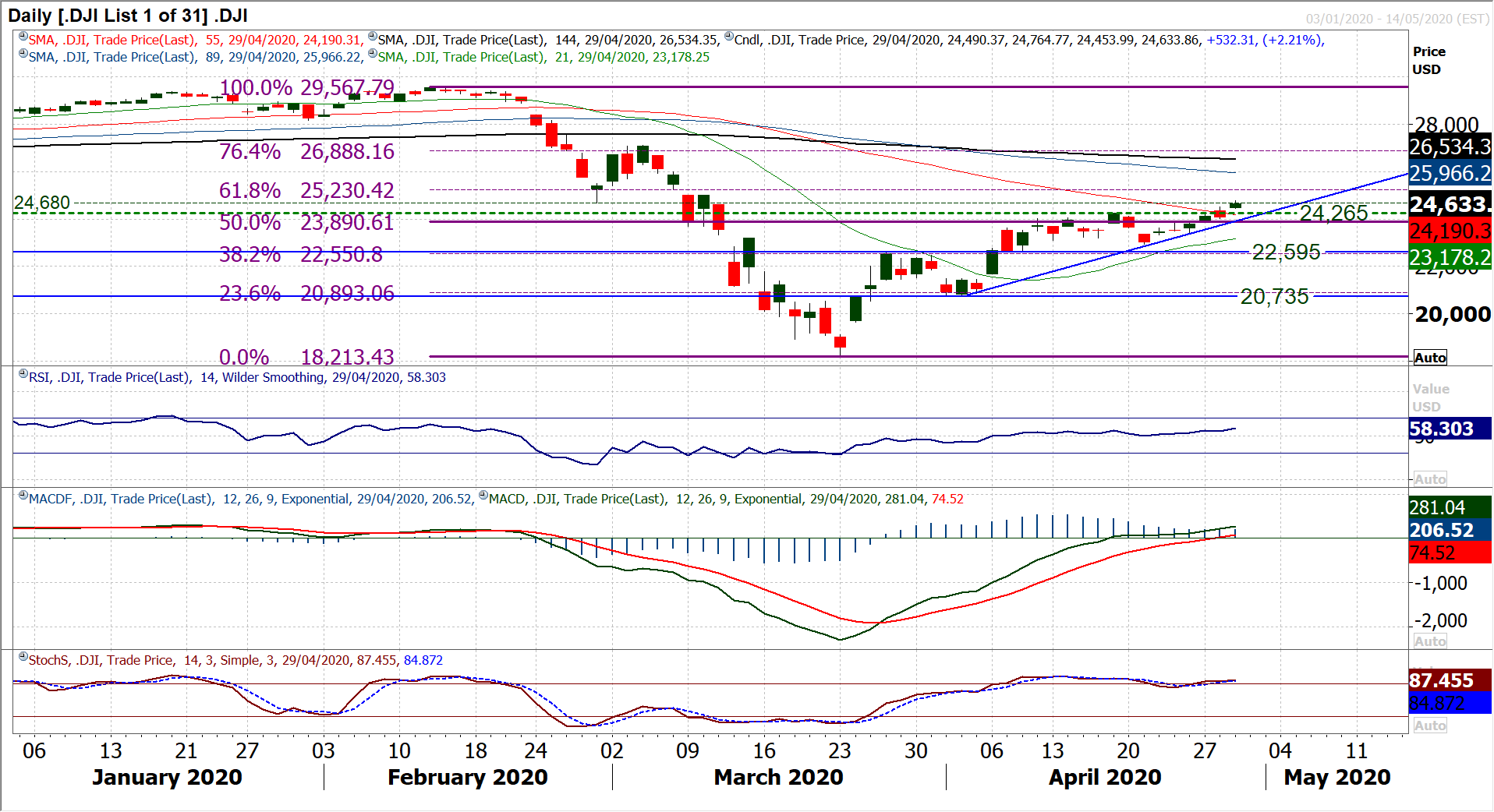
Task: Click the icon beside the Cndl legend
Action: (729, 37)
